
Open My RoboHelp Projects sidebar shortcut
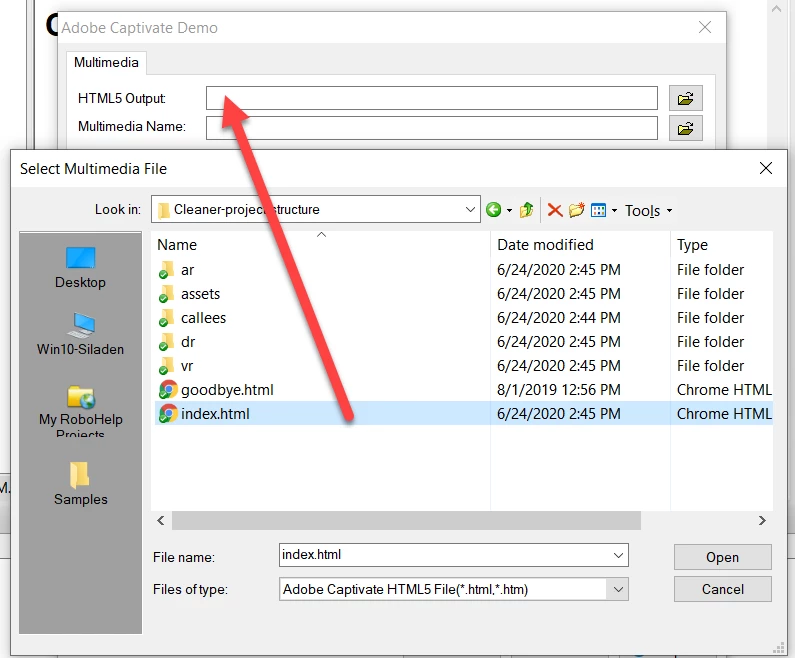tap(80, 411)
